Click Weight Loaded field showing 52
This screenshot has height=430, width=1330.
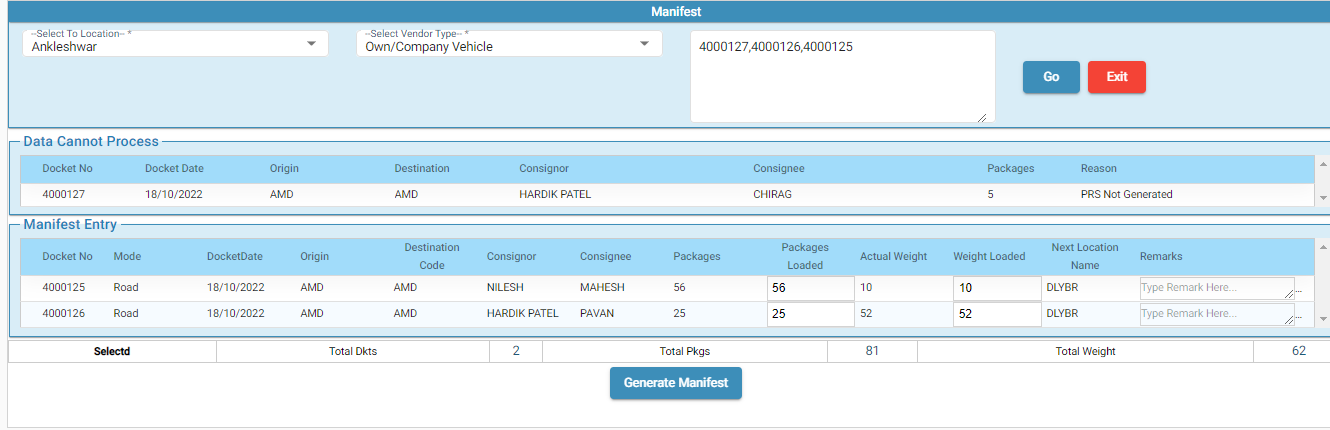(996, 314)
